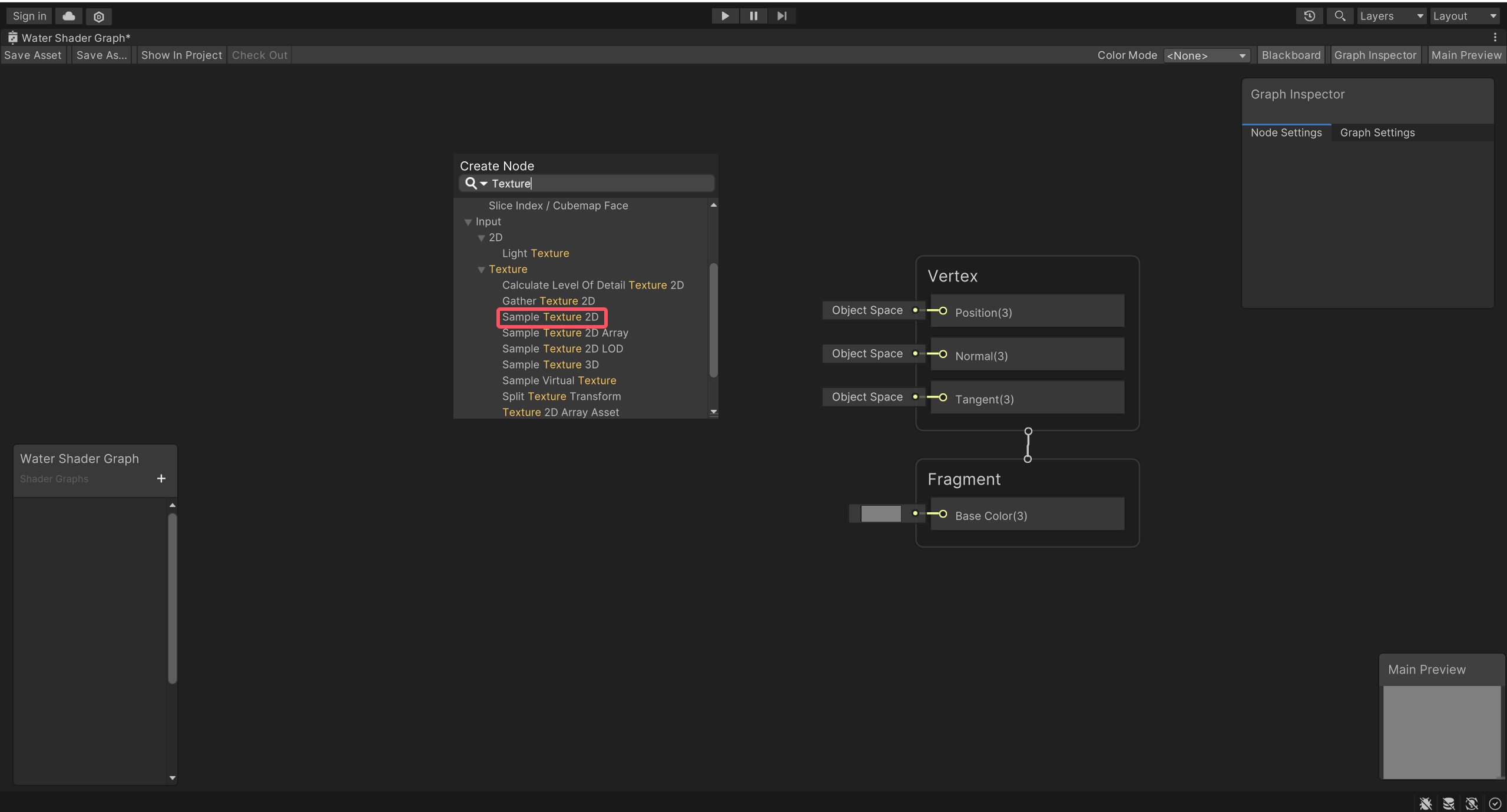Image resolution: width=1507 pixels, height=812 pixels.
Task: Click the Sign in button
Action: [29, 16]
